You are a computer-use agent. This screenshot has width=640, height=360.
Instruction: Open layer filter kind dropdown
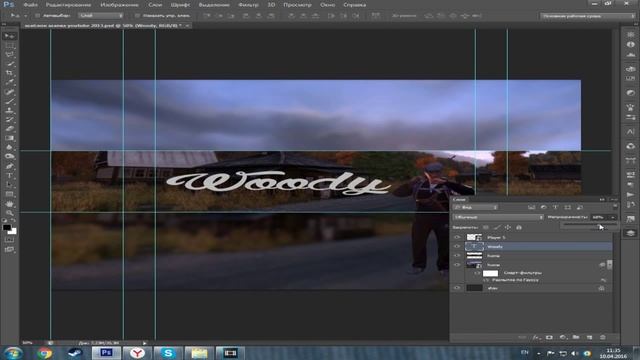tap(476, 207)
